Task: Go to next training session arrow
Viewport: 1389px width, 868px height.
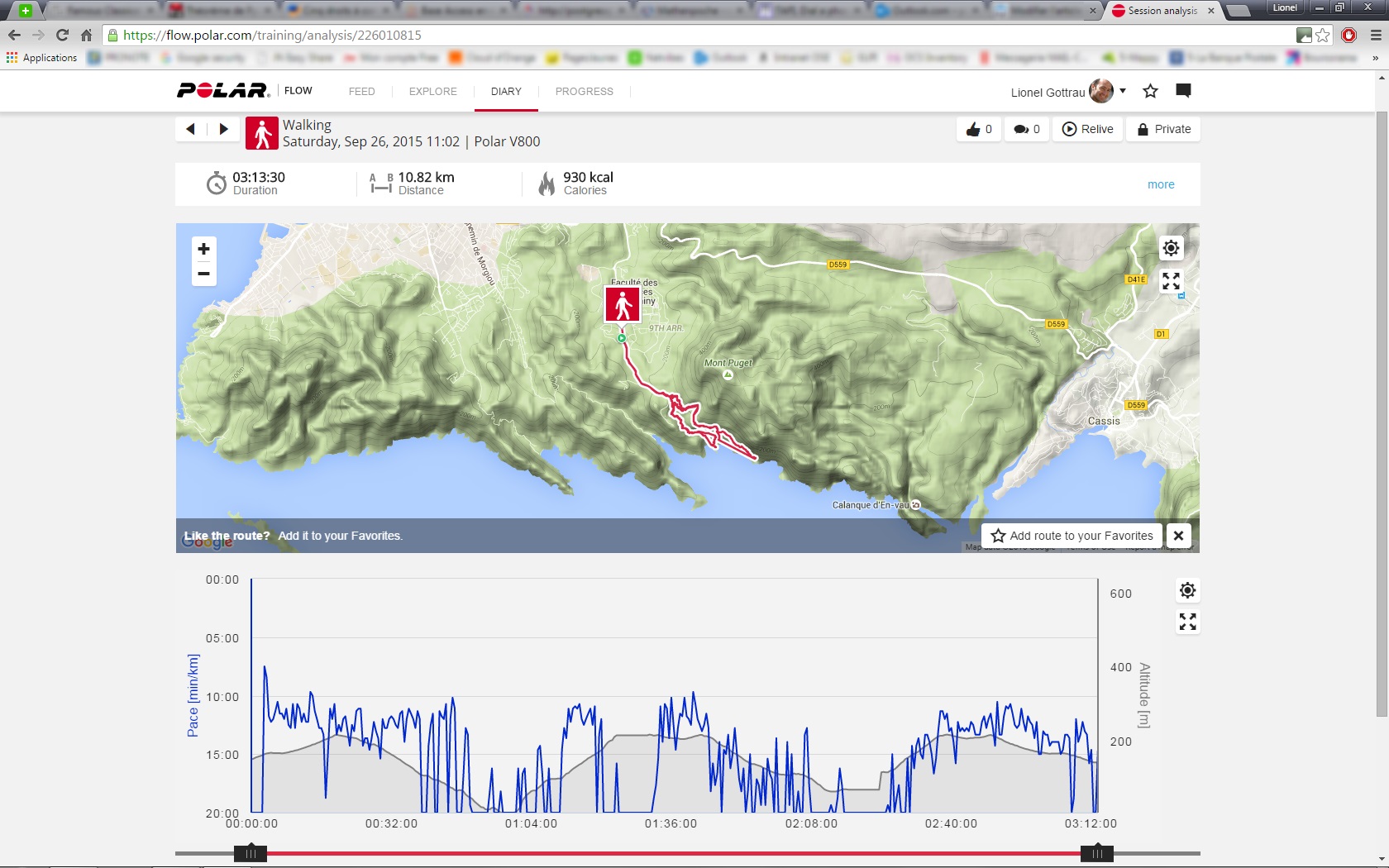Action: 223,129
